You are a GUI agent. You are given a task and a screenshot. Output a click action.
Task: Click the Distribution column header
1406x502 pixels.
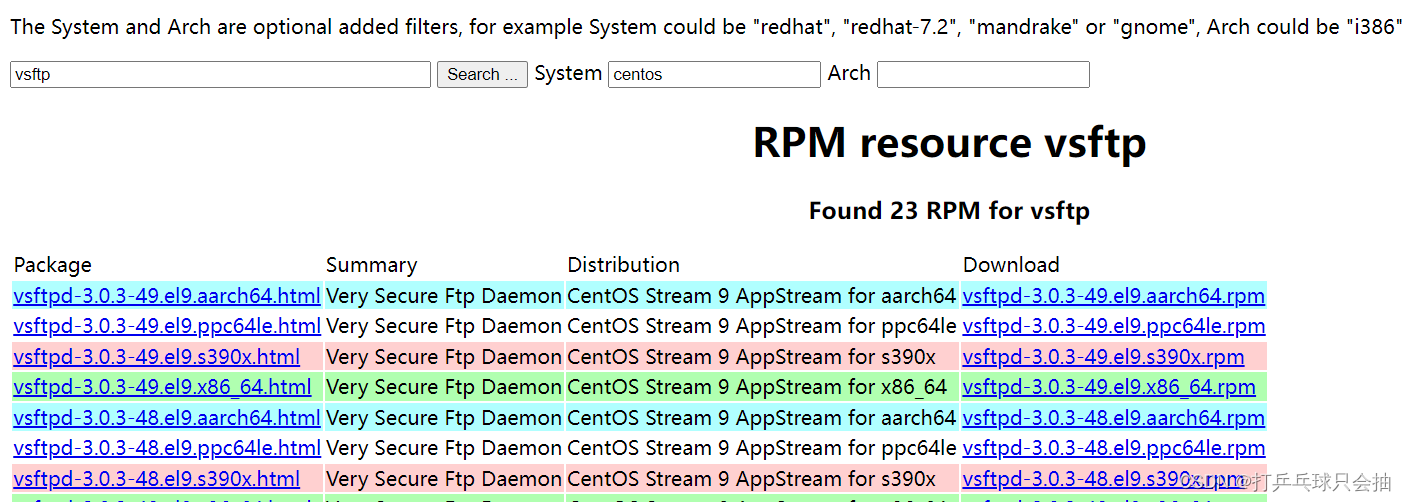(x=623, y=265)
